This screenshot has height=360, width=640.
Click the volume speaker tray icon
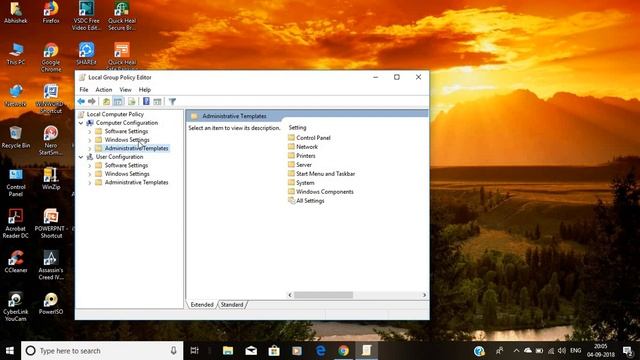(x=562, y=351)
